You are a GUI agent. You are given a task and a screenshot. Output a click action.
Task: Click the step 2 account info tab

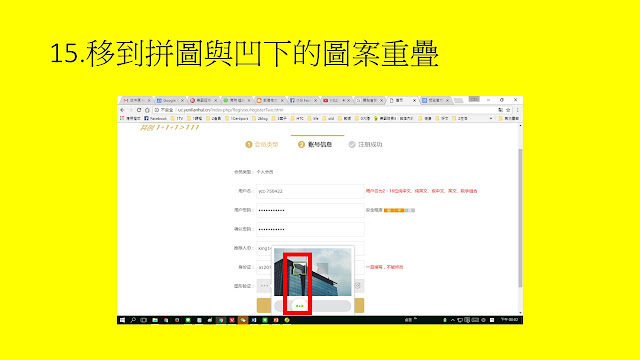coord(315,144)
